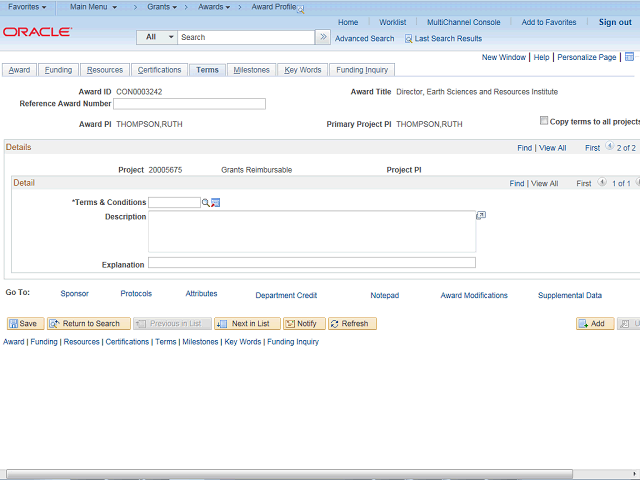Click the page customization icon near Personalize Page
Screen dimensions: 640x480
(x=629, y=57)
